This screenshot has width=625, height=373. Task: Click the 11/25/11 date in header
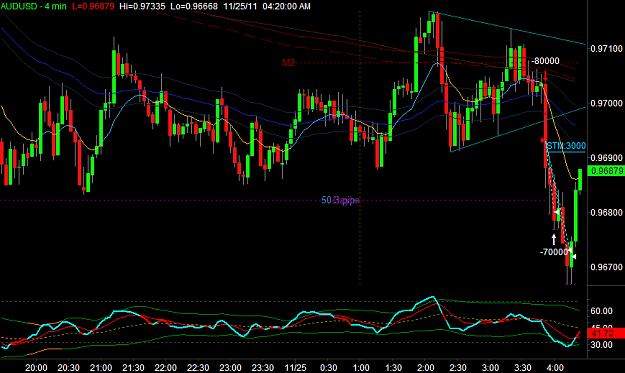240,6
